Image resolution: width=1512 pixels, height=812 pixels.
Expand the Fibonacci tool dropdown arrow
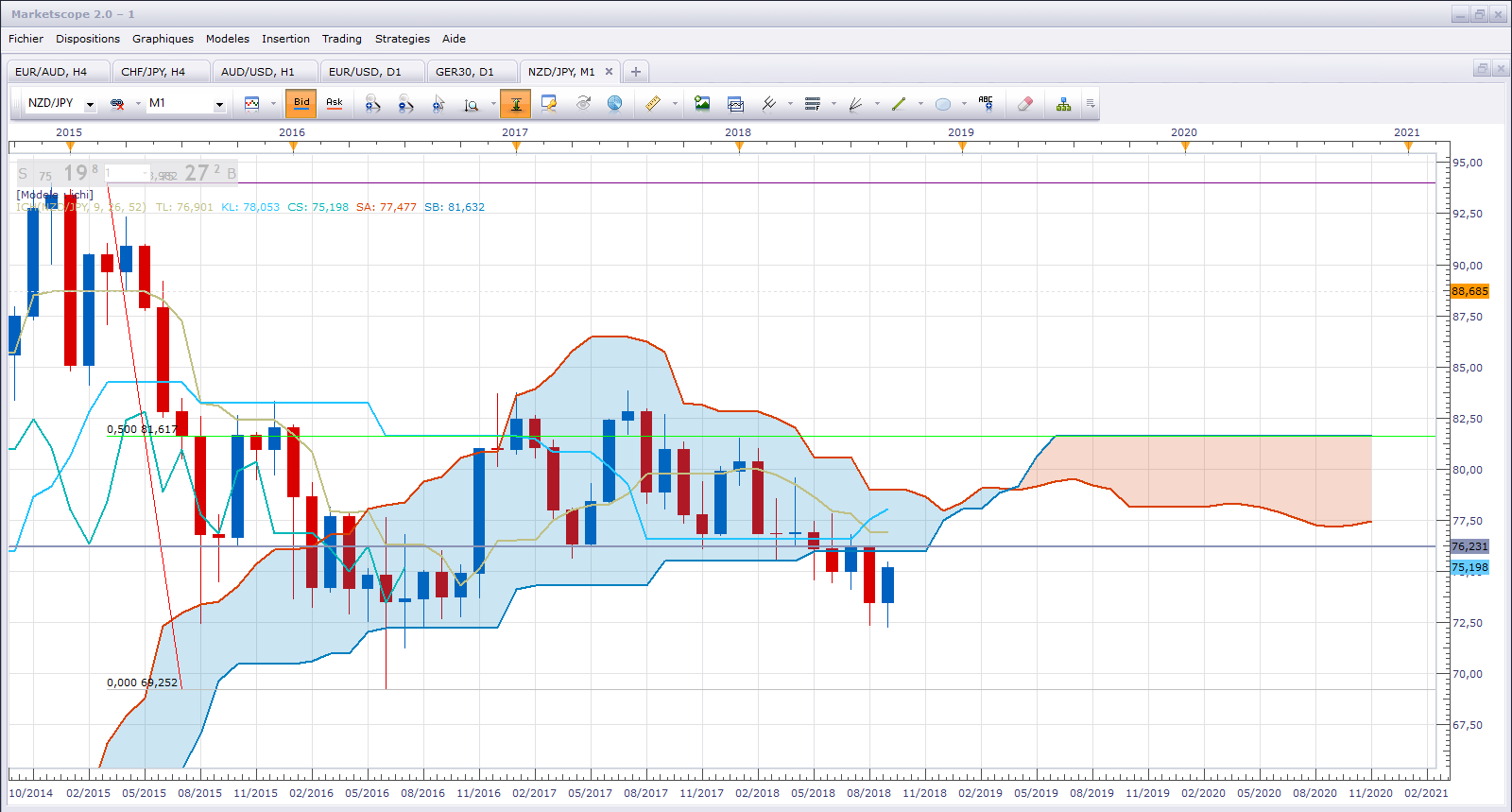coord(833,104)
